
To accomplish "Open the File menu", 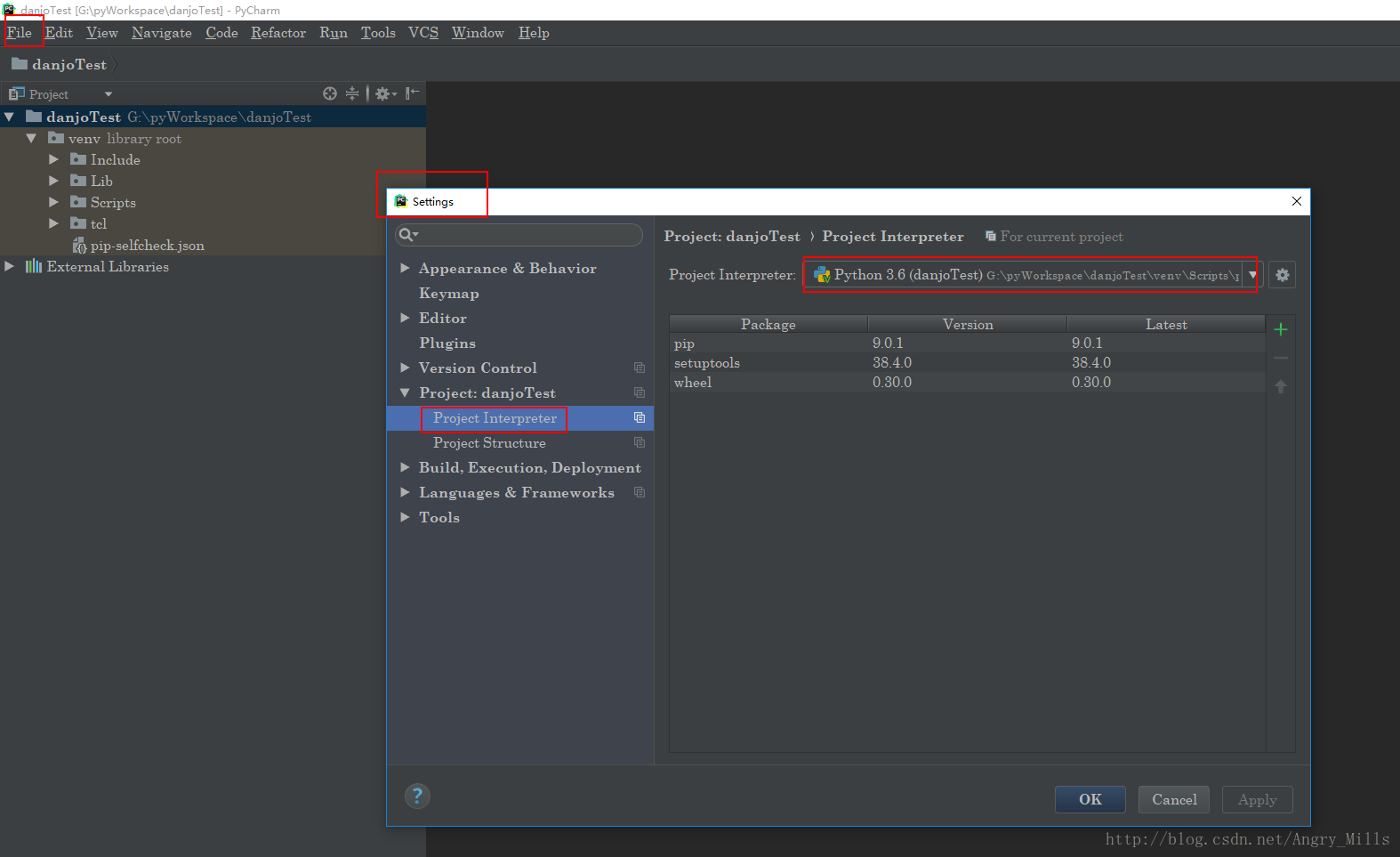I will coord(20,33).
